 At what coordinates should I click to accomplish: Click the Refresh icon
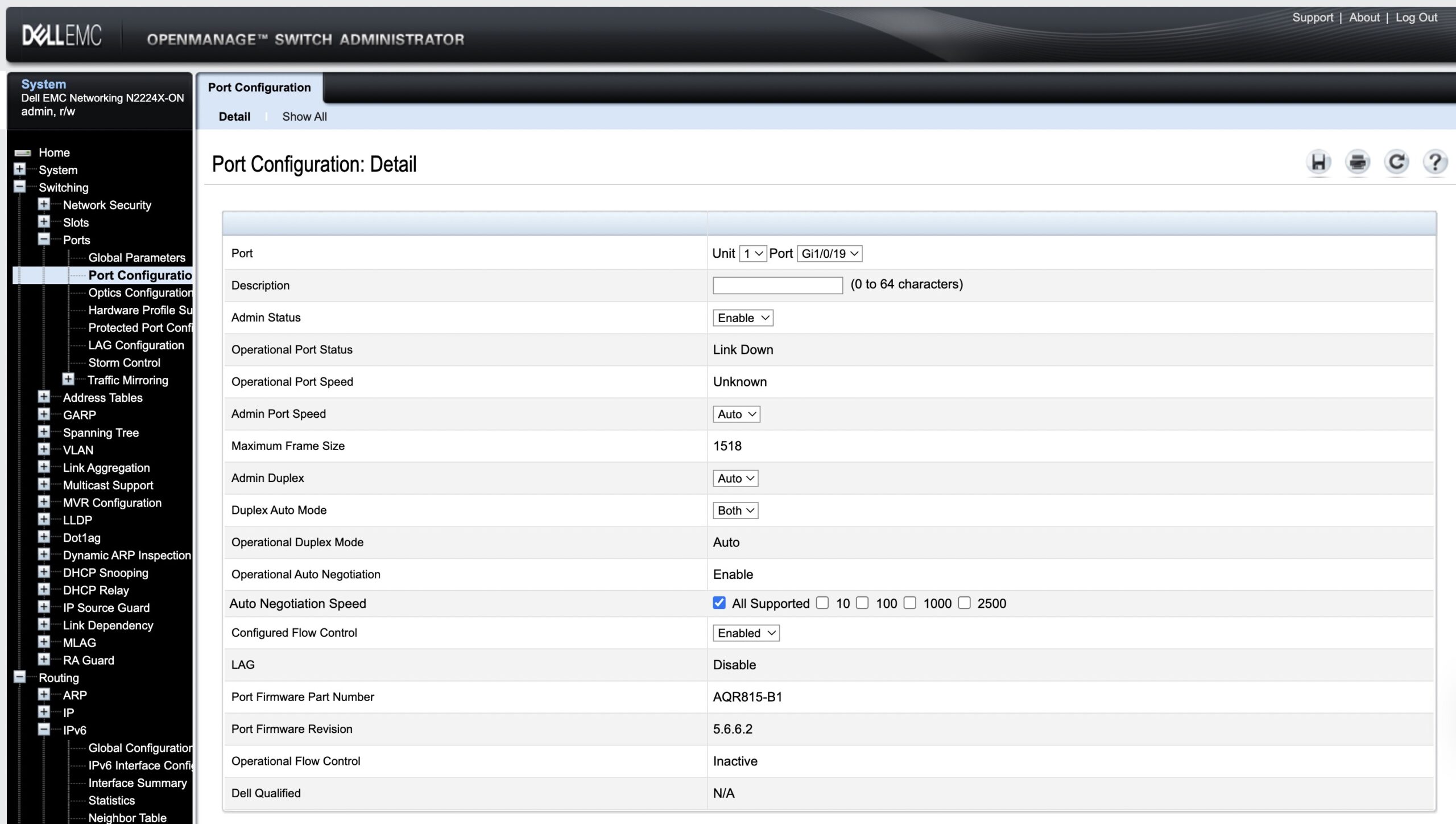pos(1396,163)
